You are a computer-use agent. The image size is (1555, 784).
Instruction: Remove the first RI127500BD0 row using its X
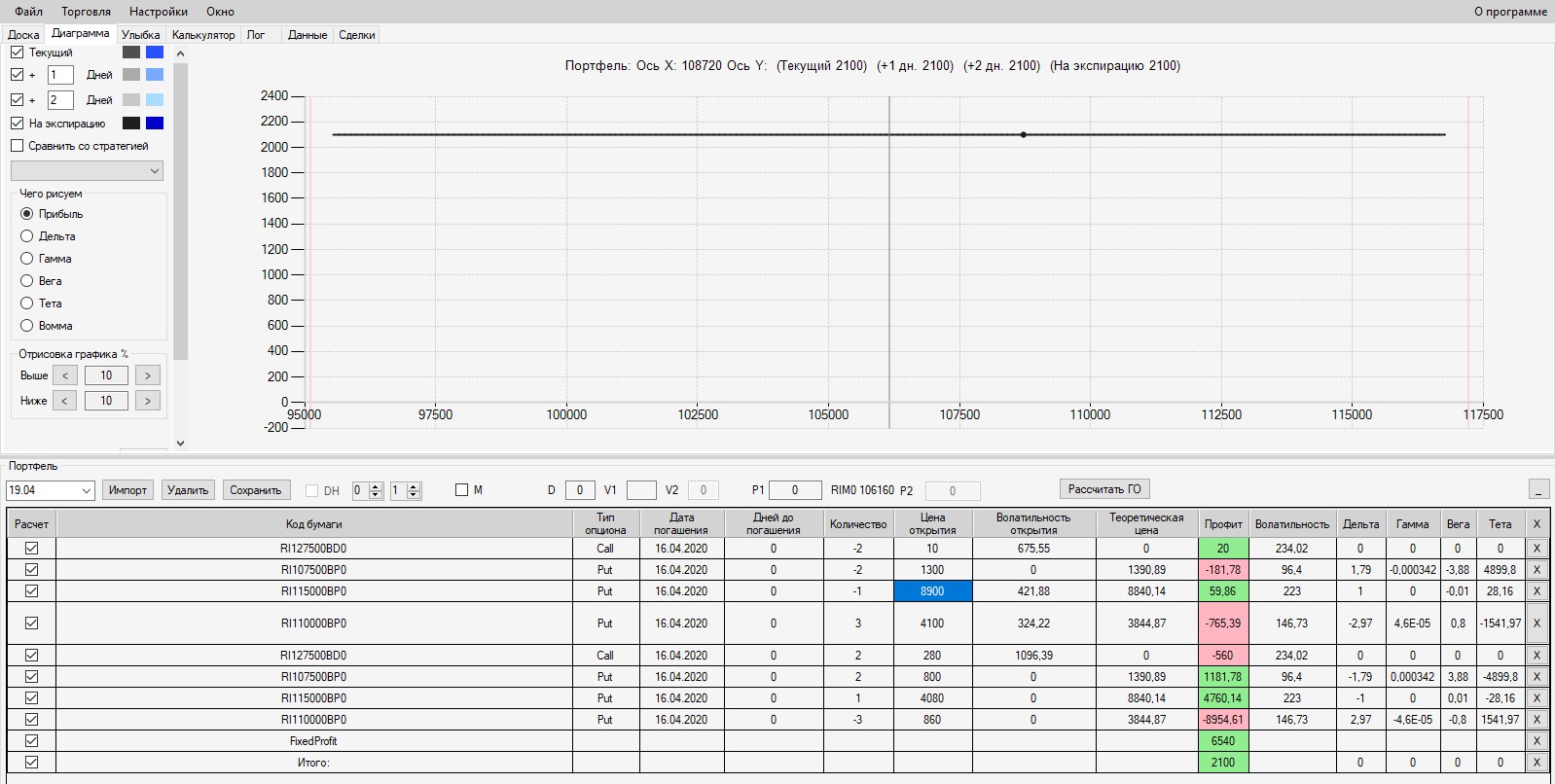tap(1537, 549)
